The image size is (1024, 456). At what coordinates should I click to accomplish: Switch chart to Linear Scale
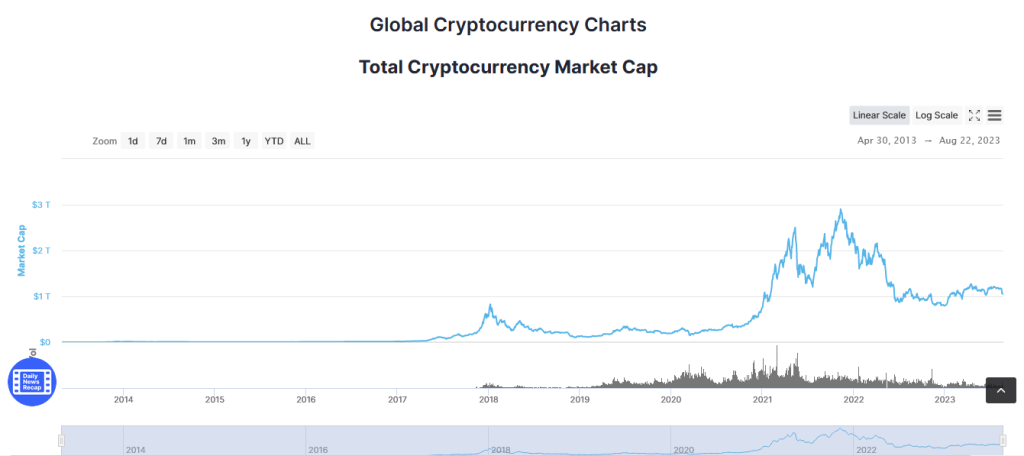879,116
